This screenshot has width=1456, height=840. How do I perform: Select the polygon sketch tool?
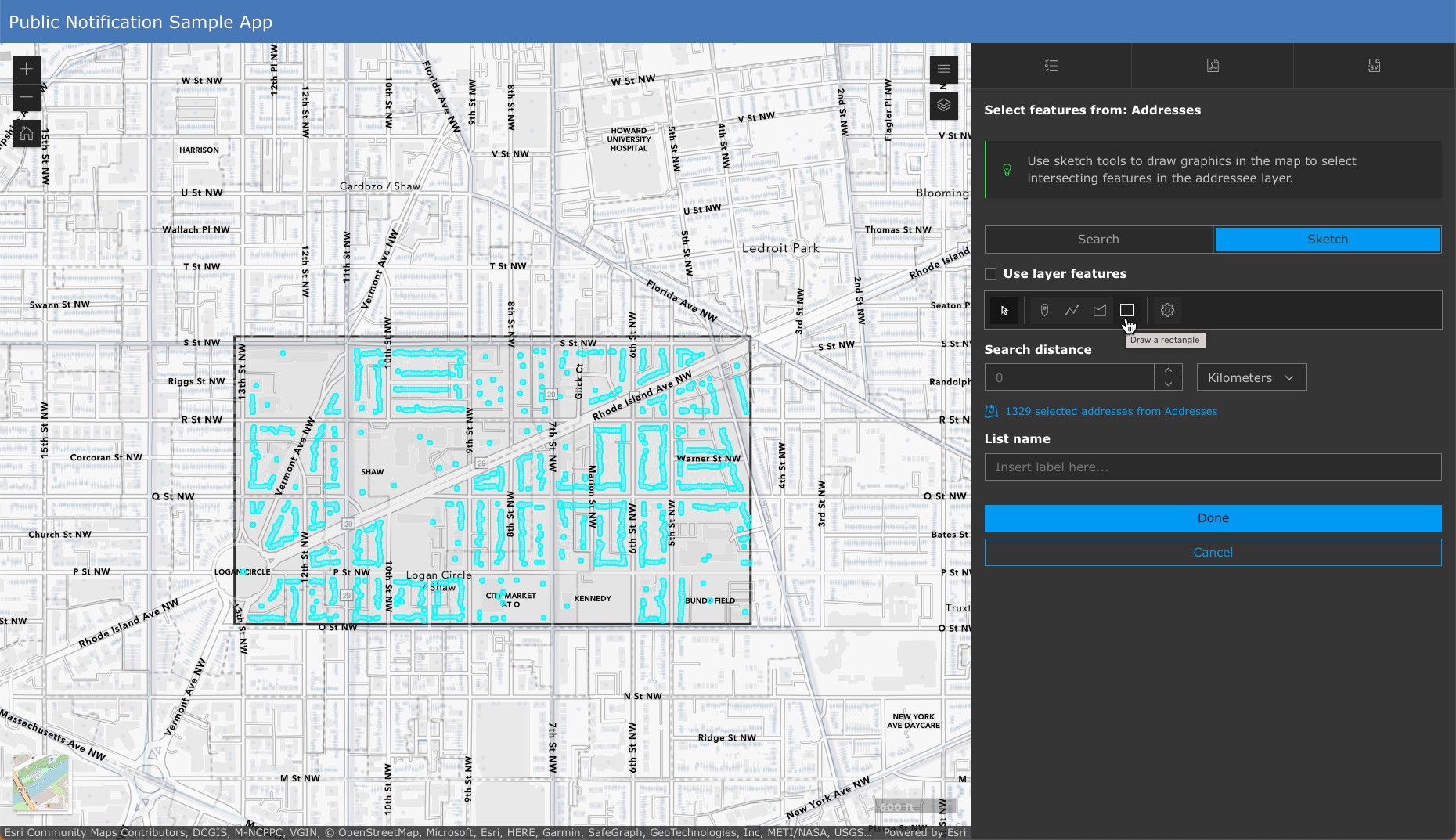[1100, 310]
